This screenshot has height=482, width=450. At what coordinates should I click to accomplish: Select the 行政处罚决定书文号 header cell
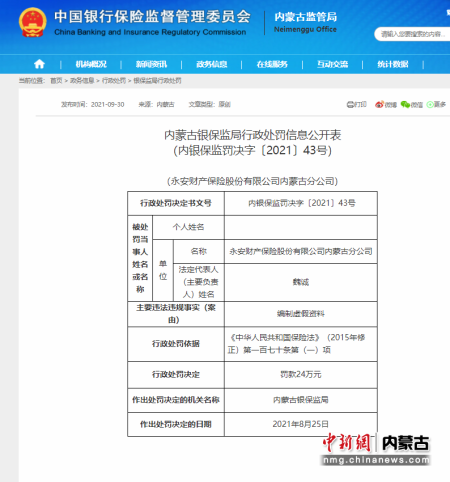(x=176, y=203)
